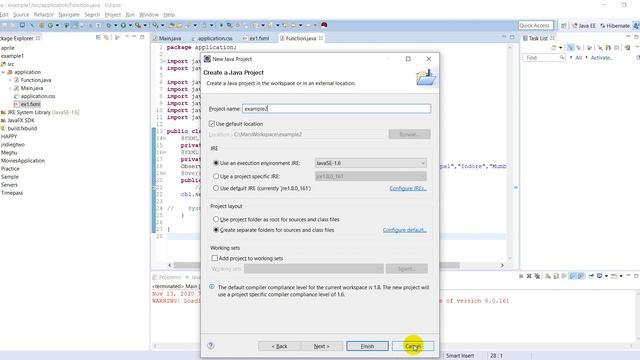Select Create separate folders for sources
Screen dimensions: 640x360
tap(216, 230)
